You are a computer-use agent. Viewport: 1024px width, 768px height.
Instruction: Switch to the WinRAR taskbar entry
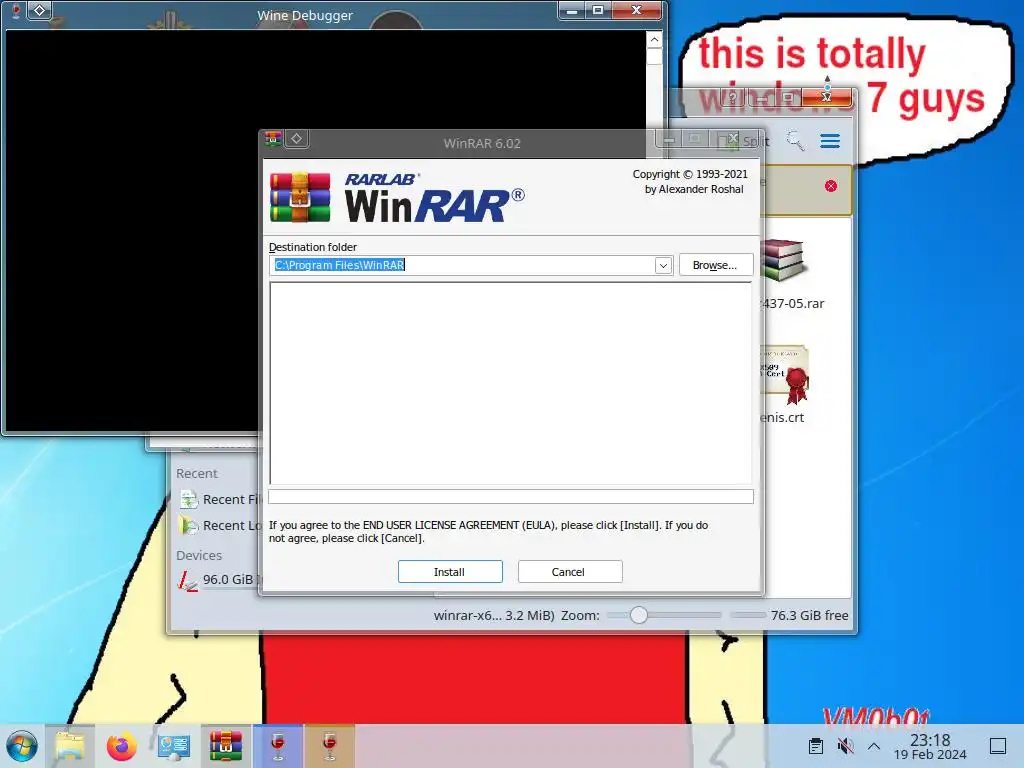coord(225,746)
